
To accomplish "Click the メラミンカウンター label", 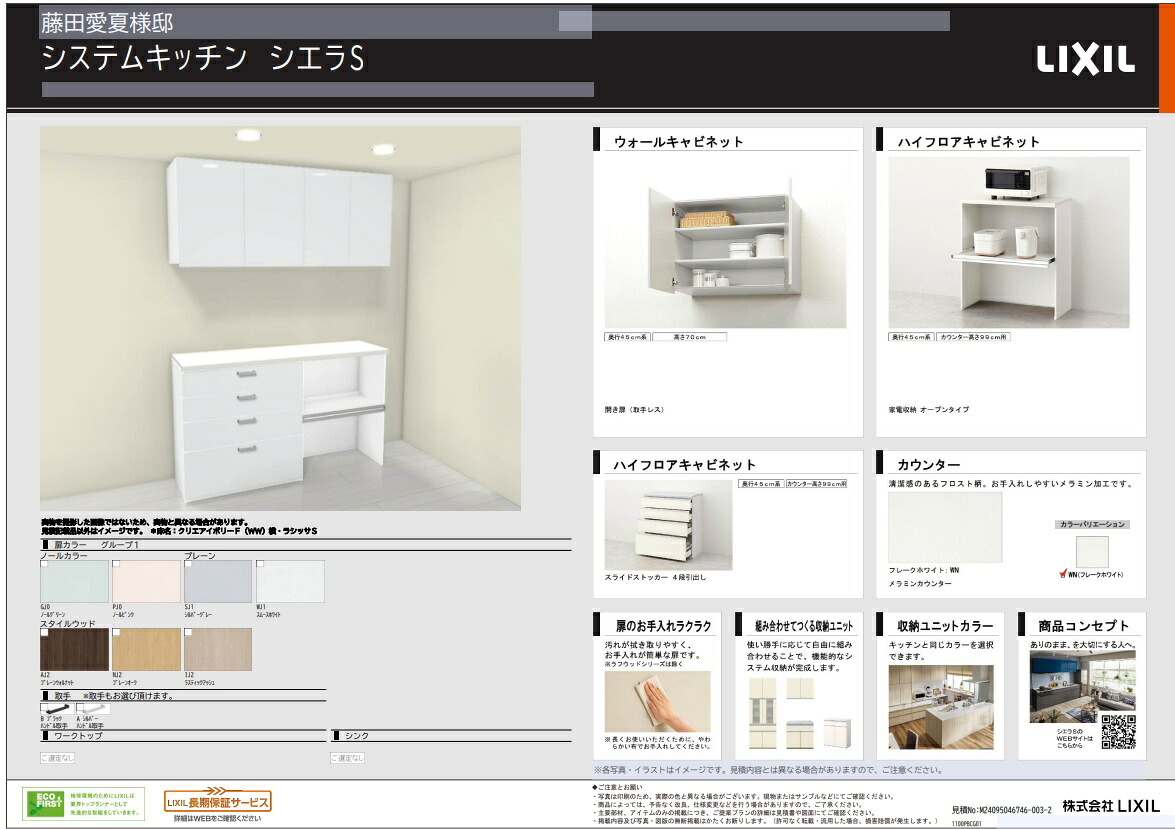I will 920,584.
